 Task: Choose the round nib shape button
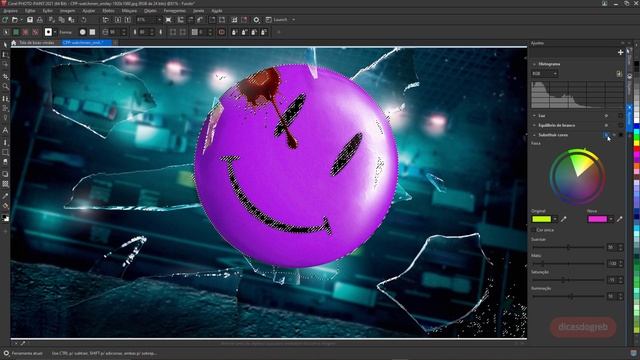[83, 32]
